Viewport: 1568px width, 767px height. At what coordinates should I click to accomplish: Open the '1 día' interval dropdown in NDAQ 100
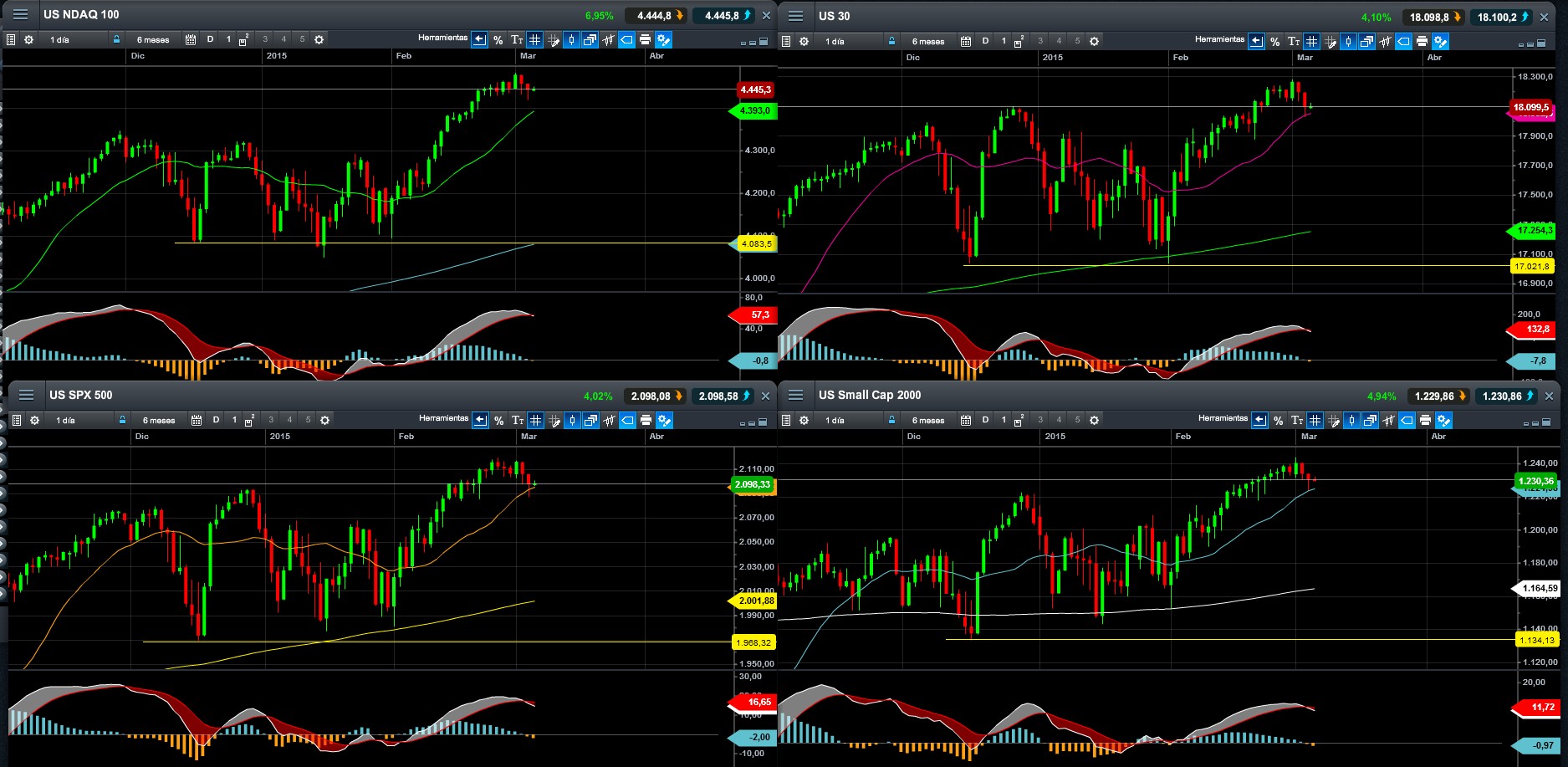tap(74, 39)
